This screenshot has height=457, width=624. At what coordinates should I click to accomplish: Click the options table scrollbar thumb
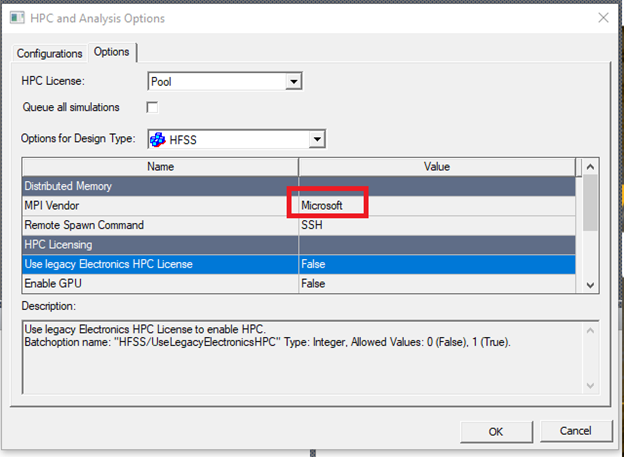tap(590, 203)
